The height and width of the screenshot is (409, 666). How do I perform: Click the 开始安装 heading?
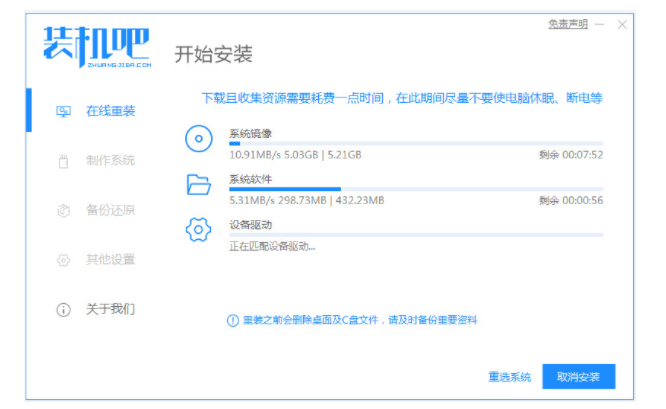point(214,54)
